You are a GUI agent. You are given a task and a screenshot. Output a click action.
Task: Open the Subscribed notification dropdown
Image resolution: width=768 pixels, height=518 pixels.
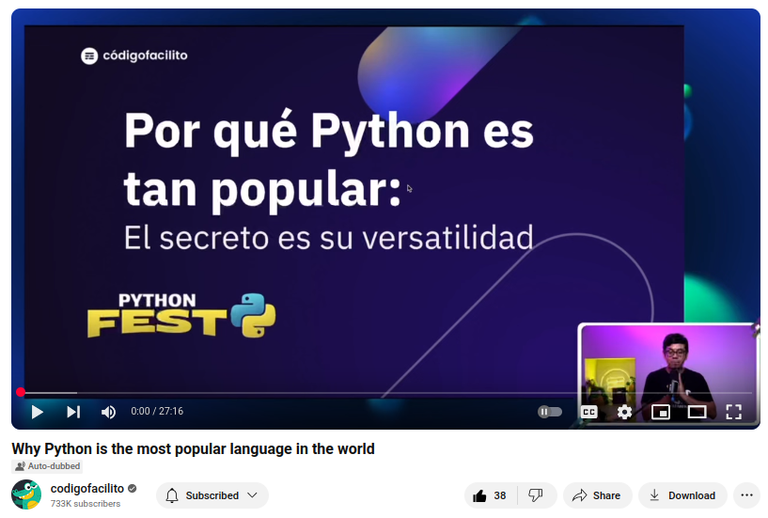212,495
